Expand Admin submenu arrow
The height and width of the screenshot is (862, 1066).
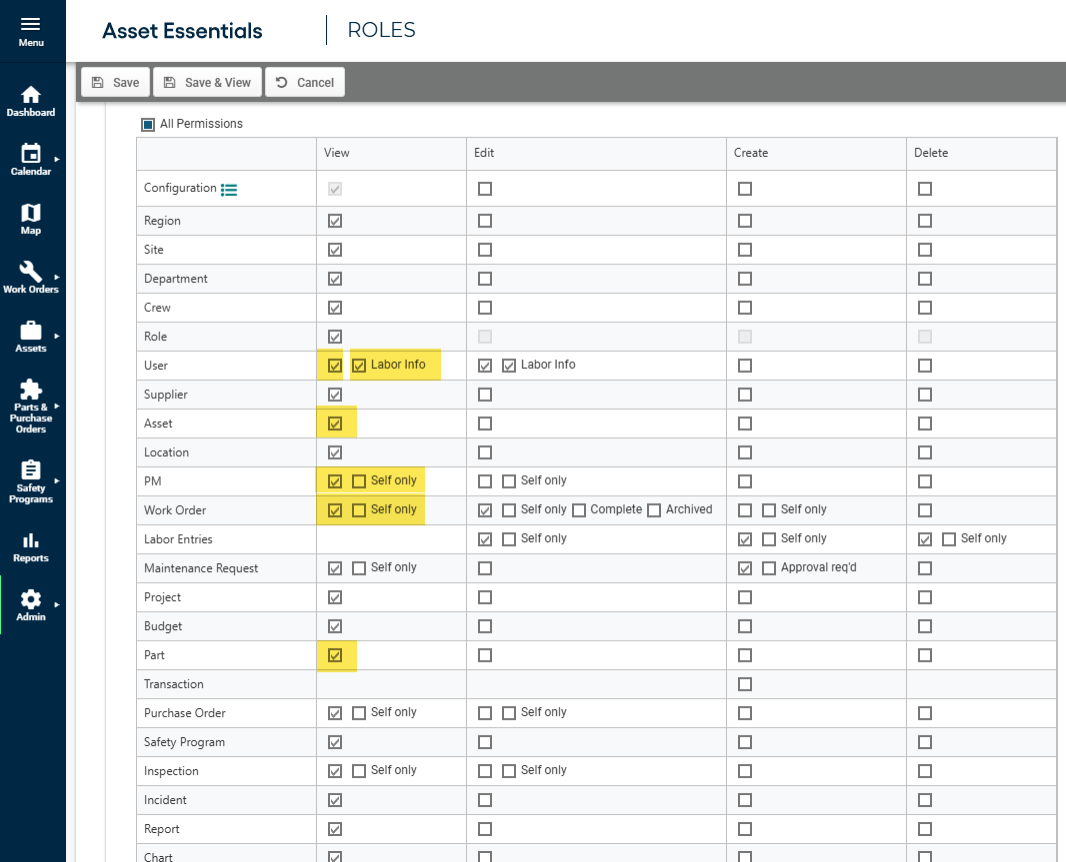[x=57, y=604]
